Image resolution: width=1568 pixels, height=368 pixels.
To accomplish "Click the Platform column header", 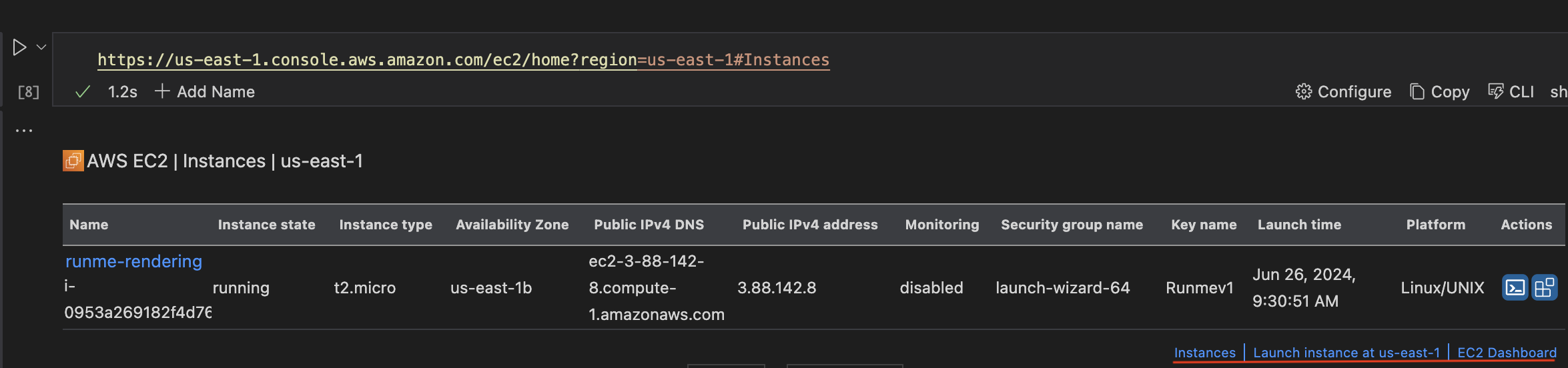I will click(x=1436, y=225).
